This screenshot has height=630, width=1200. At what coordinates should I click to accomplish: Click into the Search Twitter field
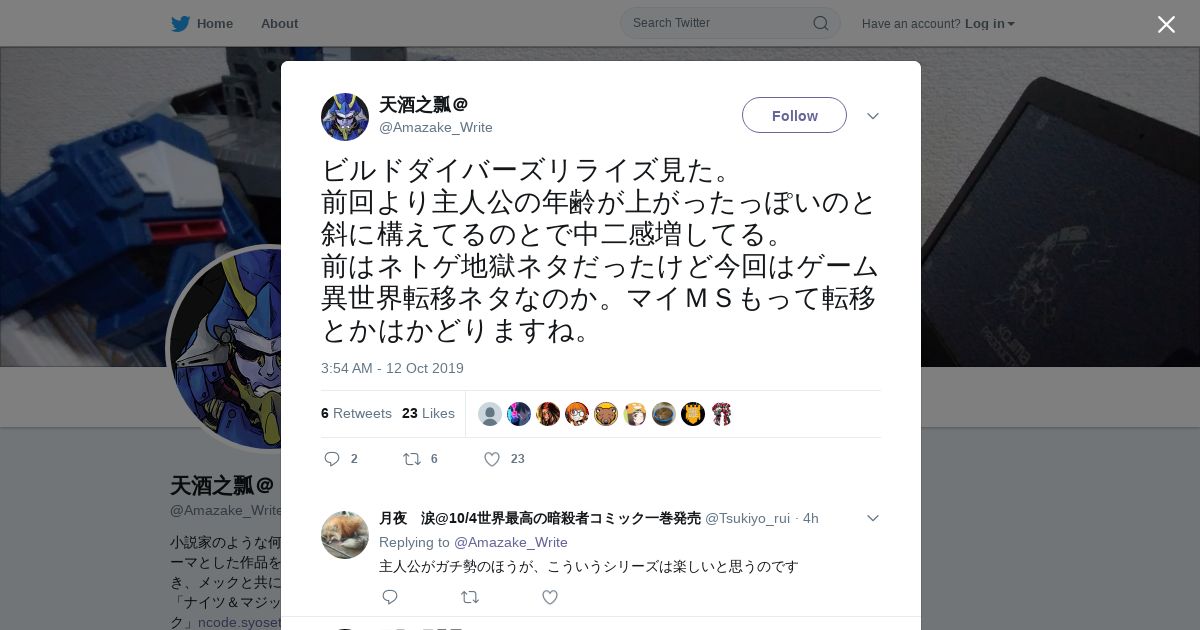pyautogui.click(x=720, y=23)
